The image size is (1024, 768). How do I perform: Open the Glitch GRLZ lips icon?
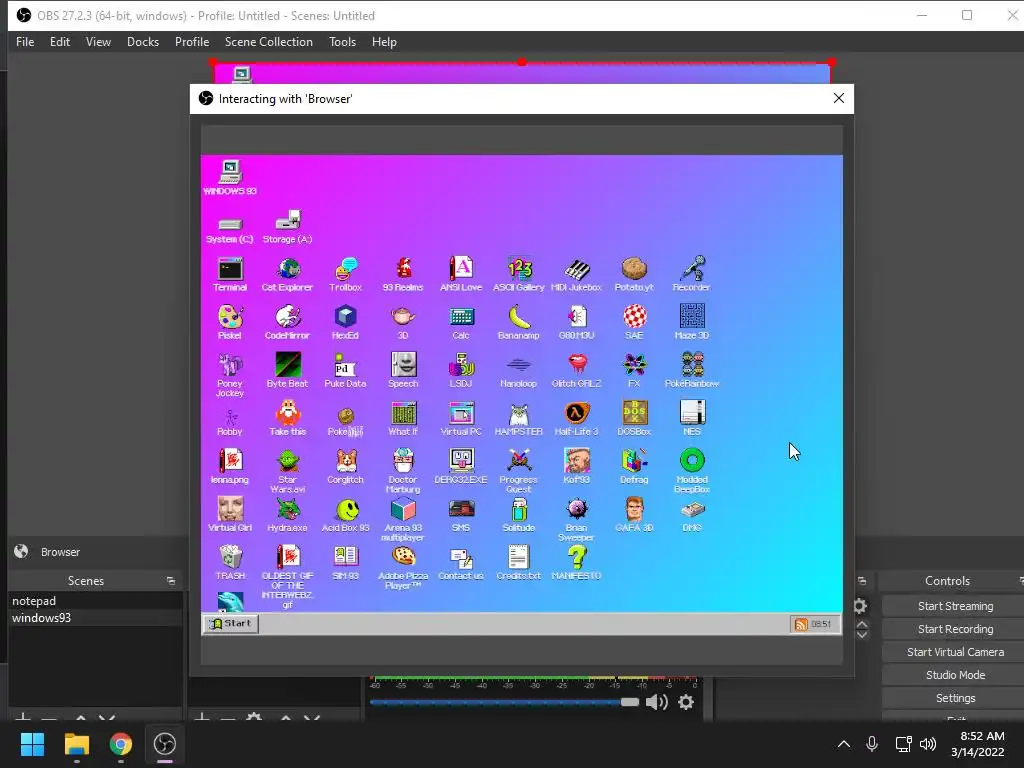577,370
